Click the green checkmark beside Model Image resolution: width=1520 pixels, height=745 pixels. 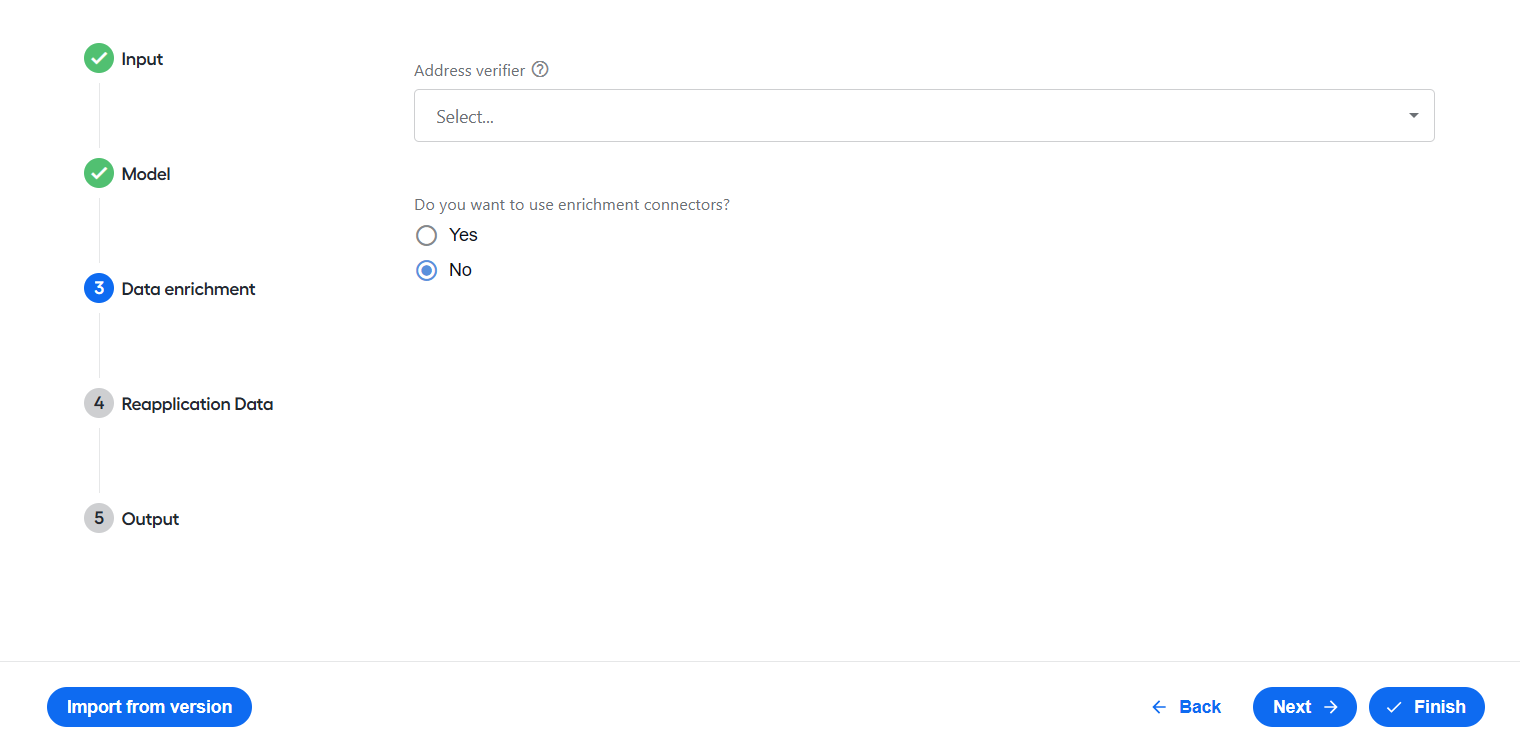pos(99,174)
